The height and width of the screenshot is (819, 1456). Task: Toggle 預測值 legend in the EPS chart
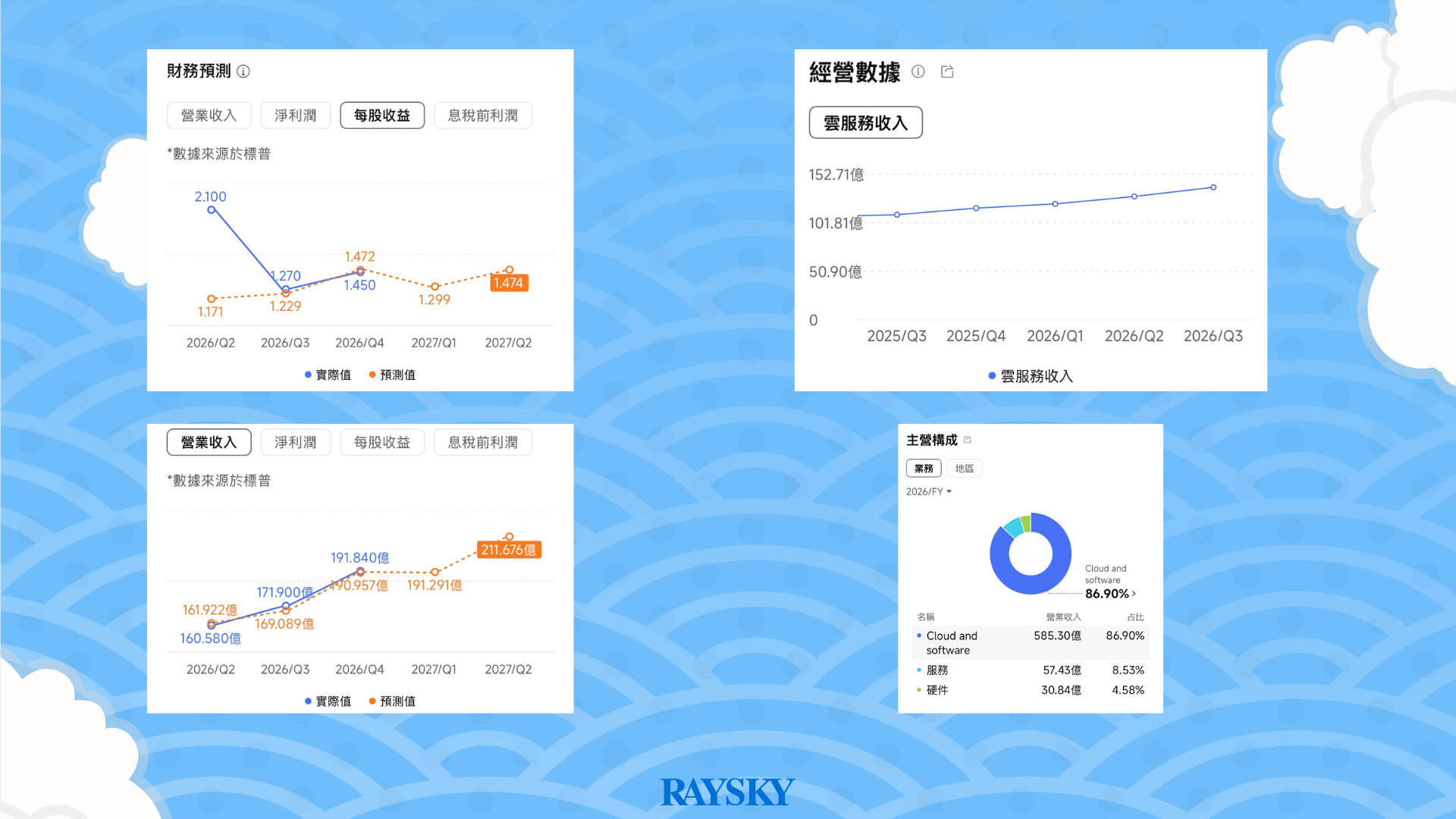392,375
